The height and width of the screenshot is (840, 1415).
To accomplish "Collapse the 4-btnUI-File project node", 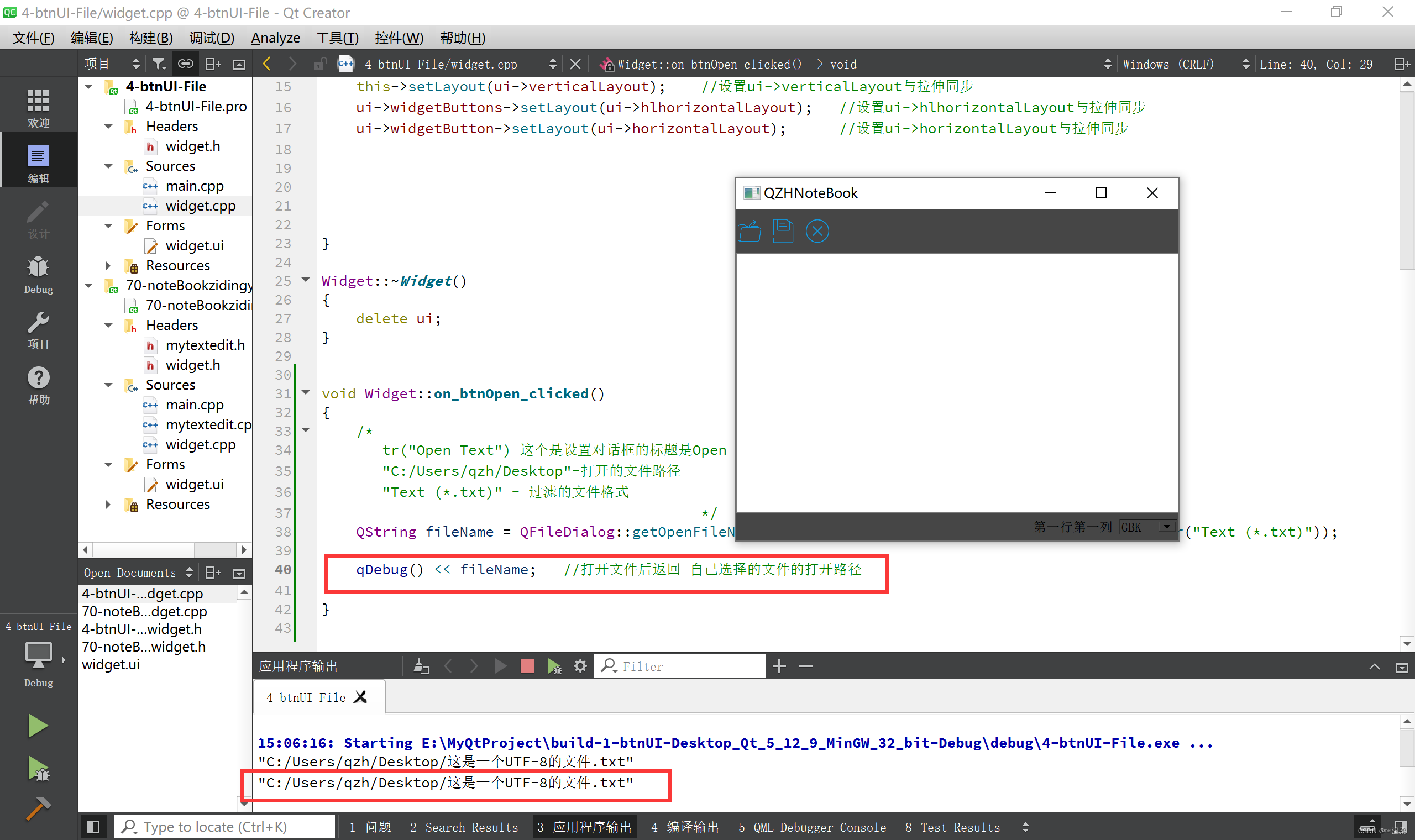I will pyautogui.click(x=89, y=87).
